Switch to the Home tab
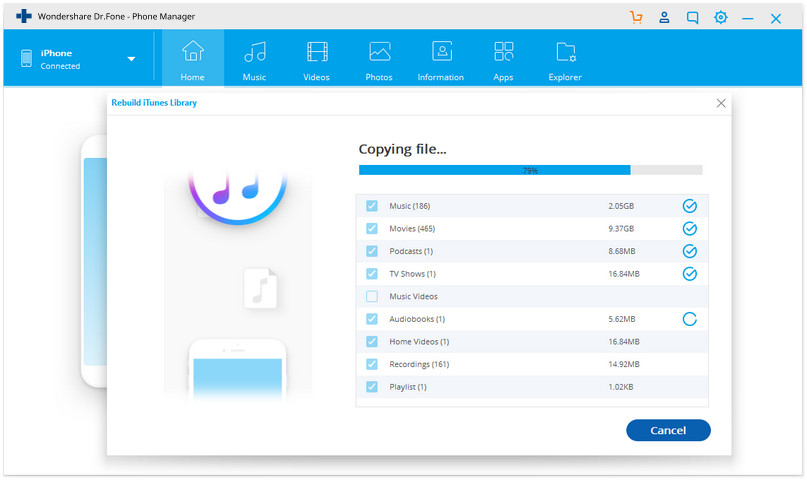Viewport: 807px width, 480px height. click(x=192, y=58)
